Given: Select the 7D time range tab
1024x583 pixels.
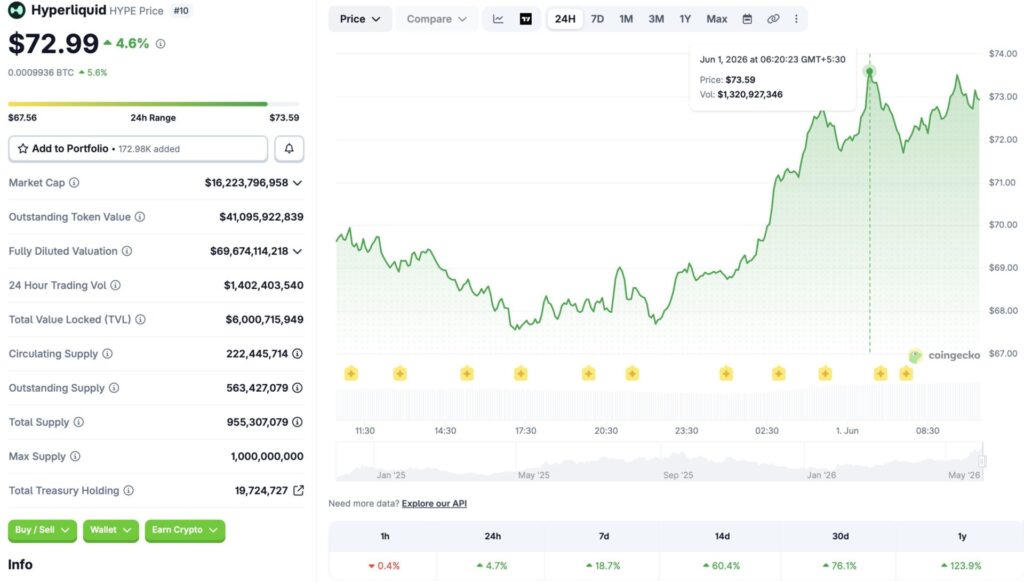Looking at the screenshot, I should click(598, 19).
